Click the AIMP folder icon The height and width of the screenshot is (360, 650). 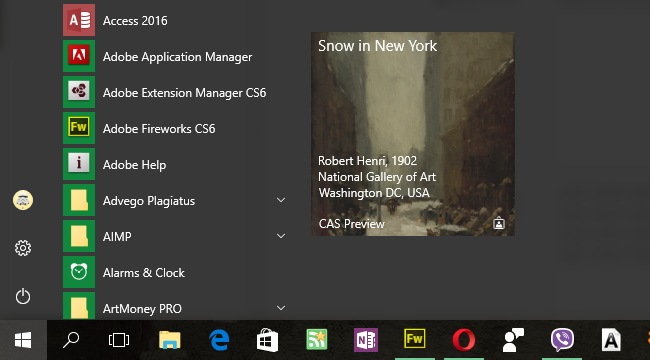click(x=79, y=236)
